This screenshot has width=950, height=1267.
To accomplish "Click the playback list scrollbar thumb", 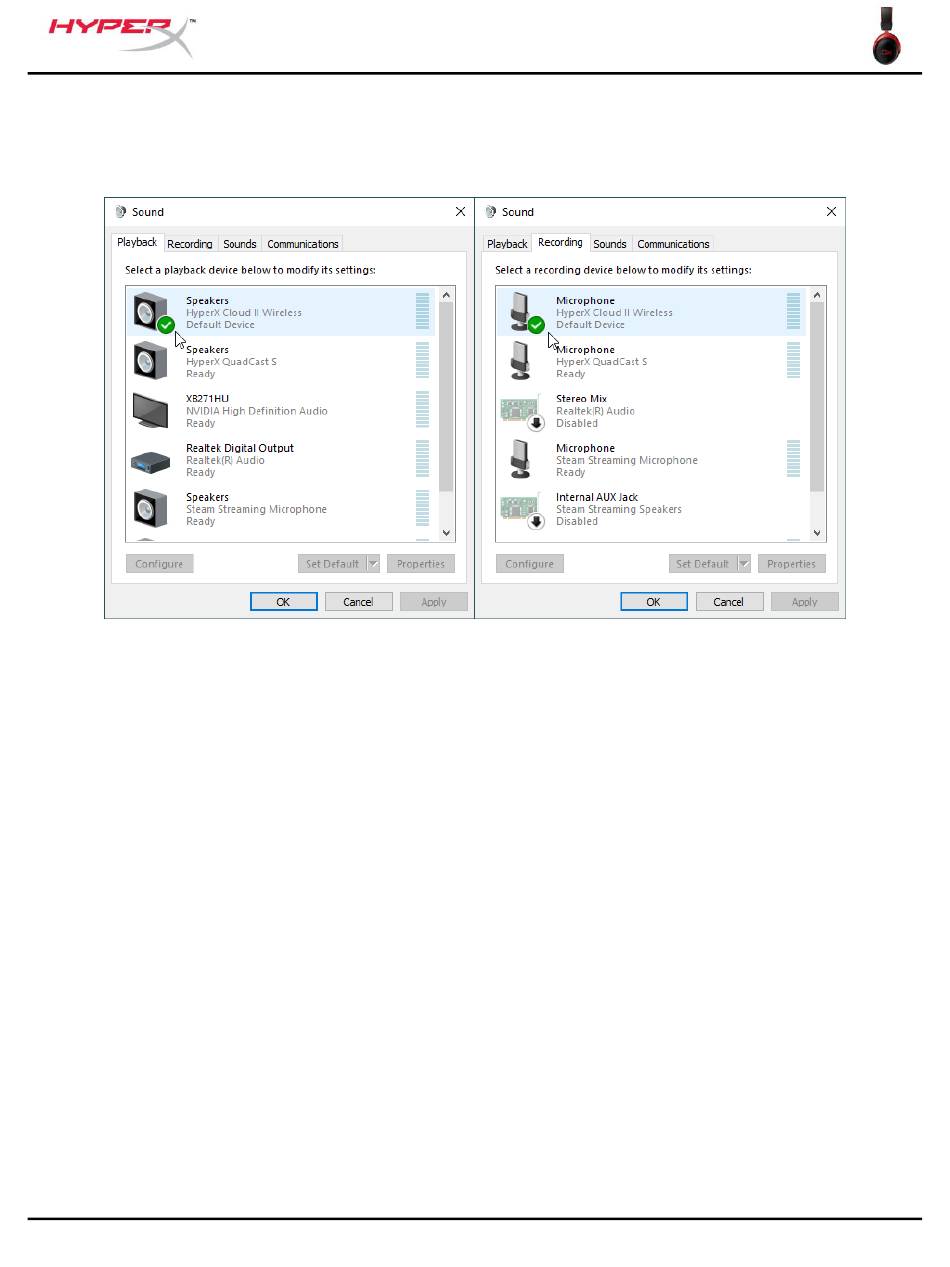I will (446, 396).
